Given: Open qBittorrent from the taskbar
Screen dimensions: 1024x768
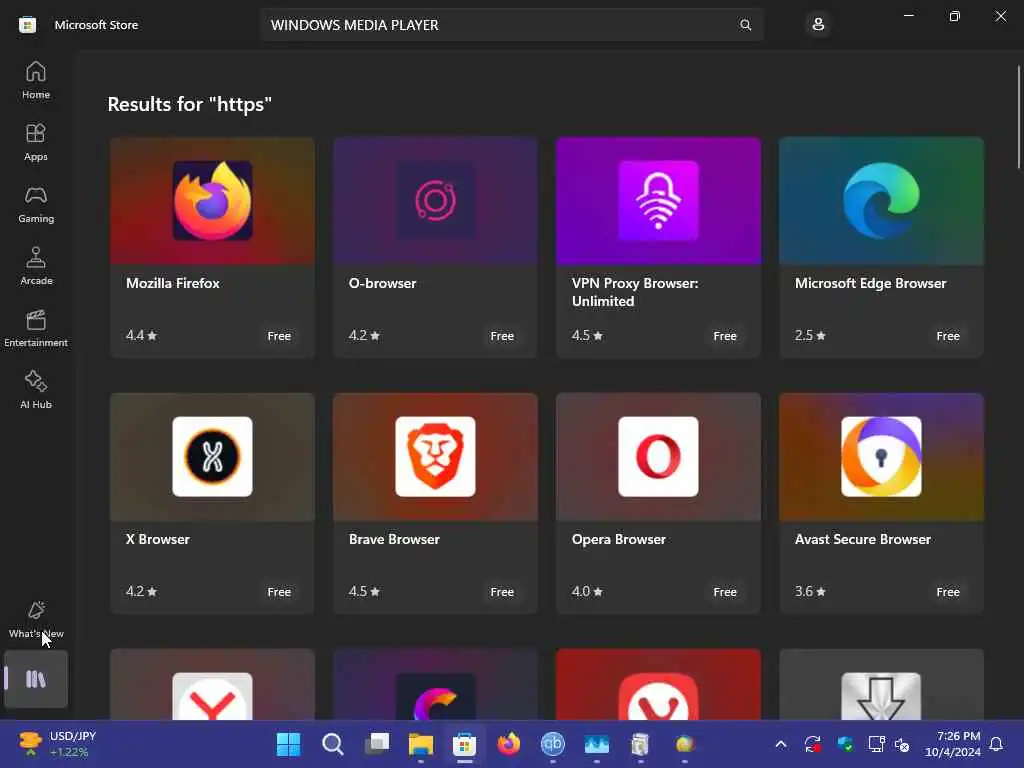Looking at the screenshot, I should pyautogui.click(x=552, y=744).
